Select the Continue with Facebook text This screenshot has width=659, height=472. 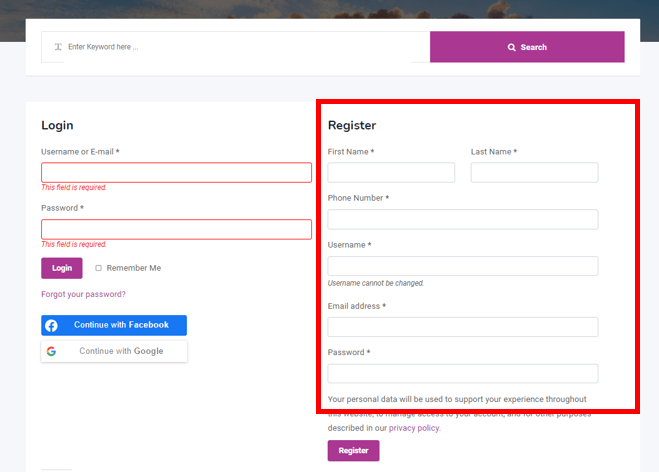point(121,325)
